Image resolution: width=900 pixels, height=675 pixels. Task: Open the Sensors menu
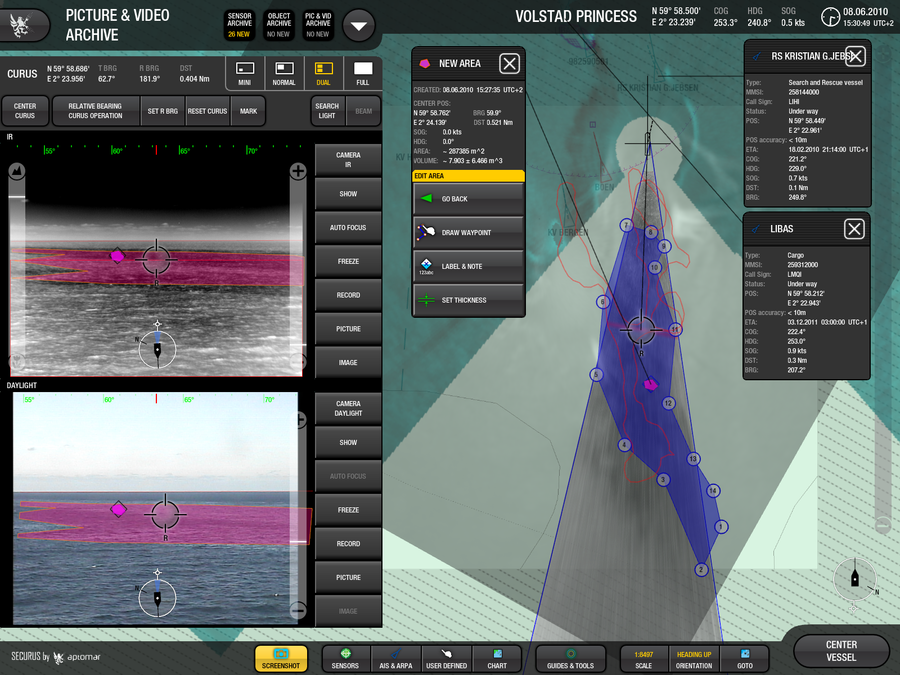(x=345, y=658)
